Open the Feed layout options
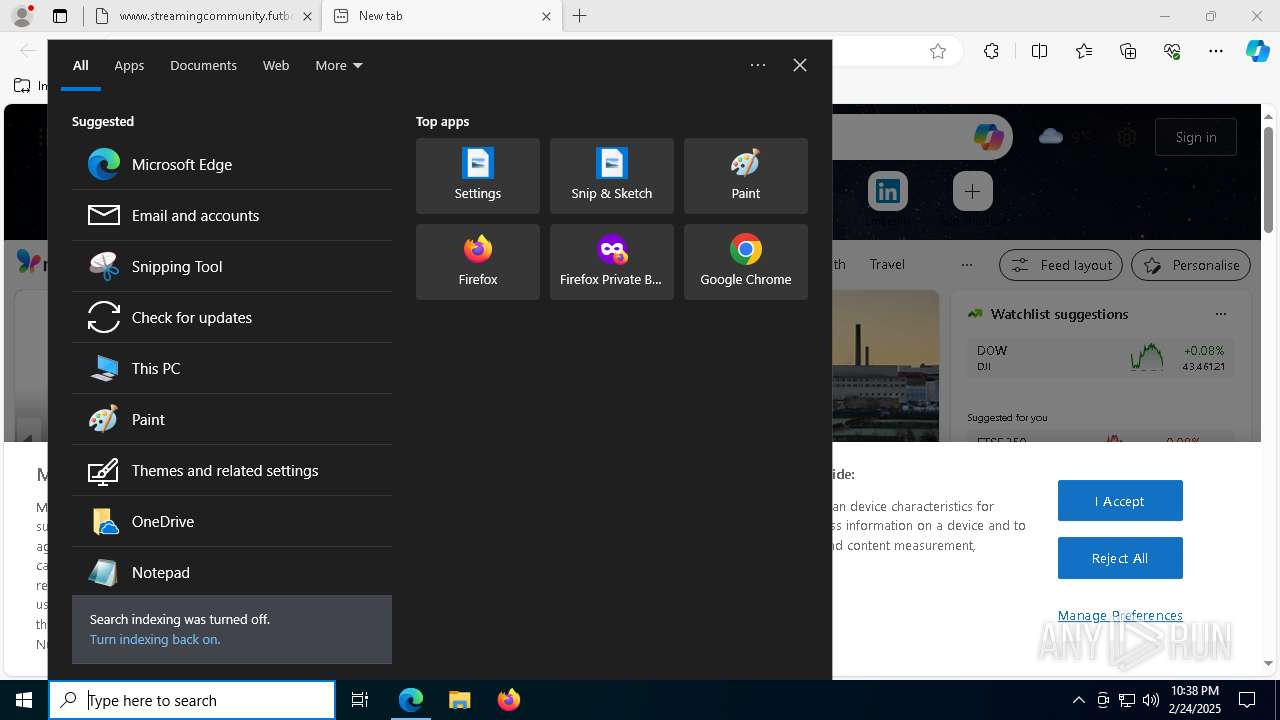The height and width of the screenshot is (720, 1280). click(x=1062, y=265)
